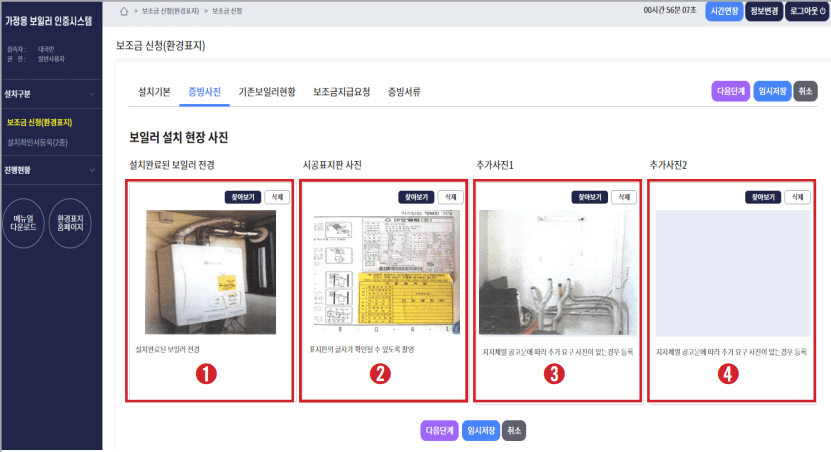Click bottom 임시저장 button
The height and width of the screenshot is (452, 831).
pos(481,431)
